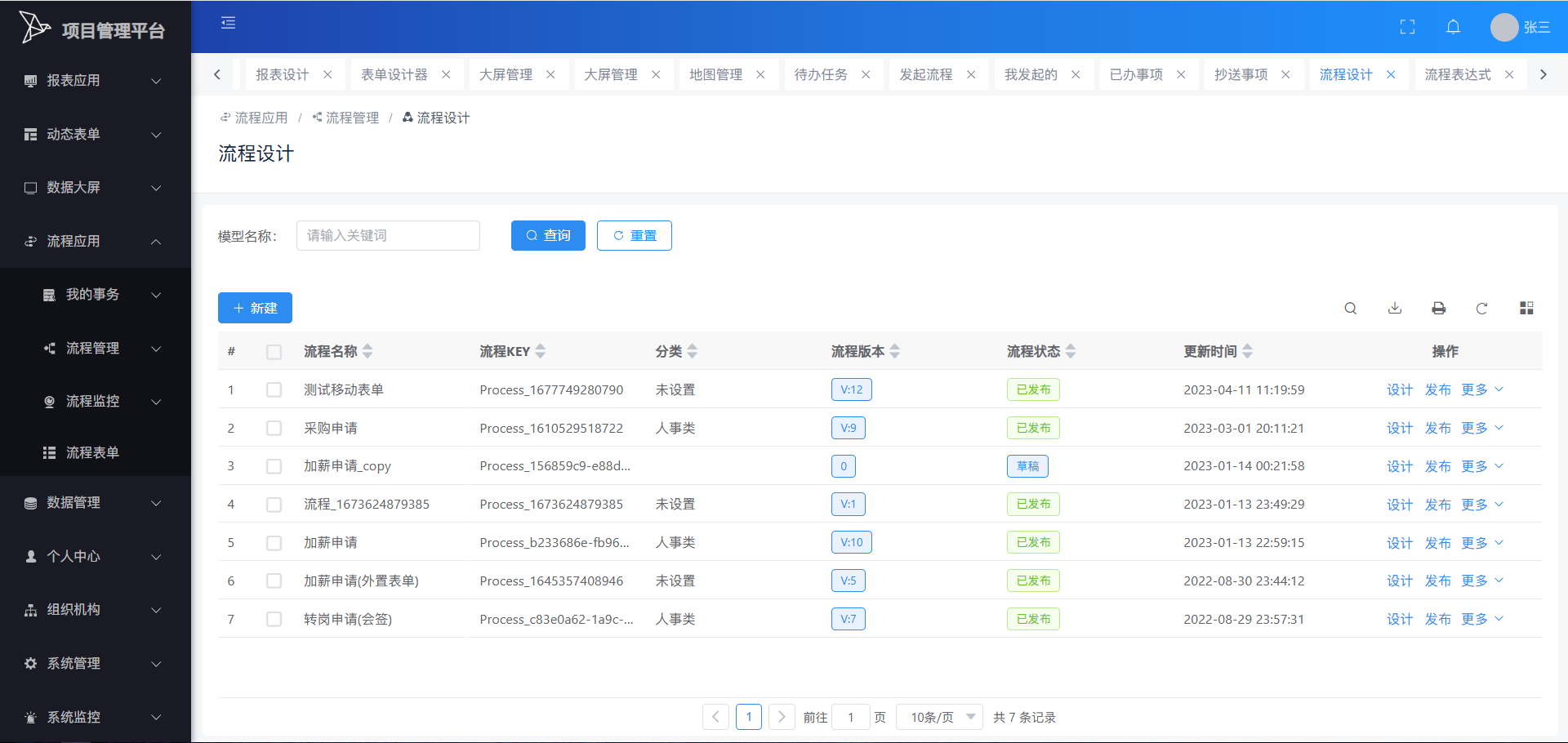
Task: Expand 流程监控 submenu
Action: pos(96,402)
